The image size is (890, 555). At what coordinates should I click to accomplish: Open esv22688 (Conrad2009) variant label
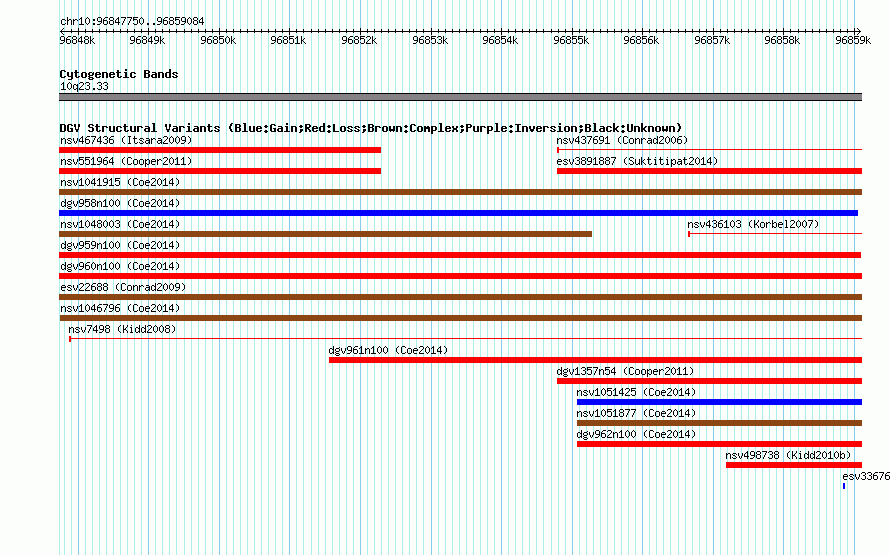pos(123,287)
